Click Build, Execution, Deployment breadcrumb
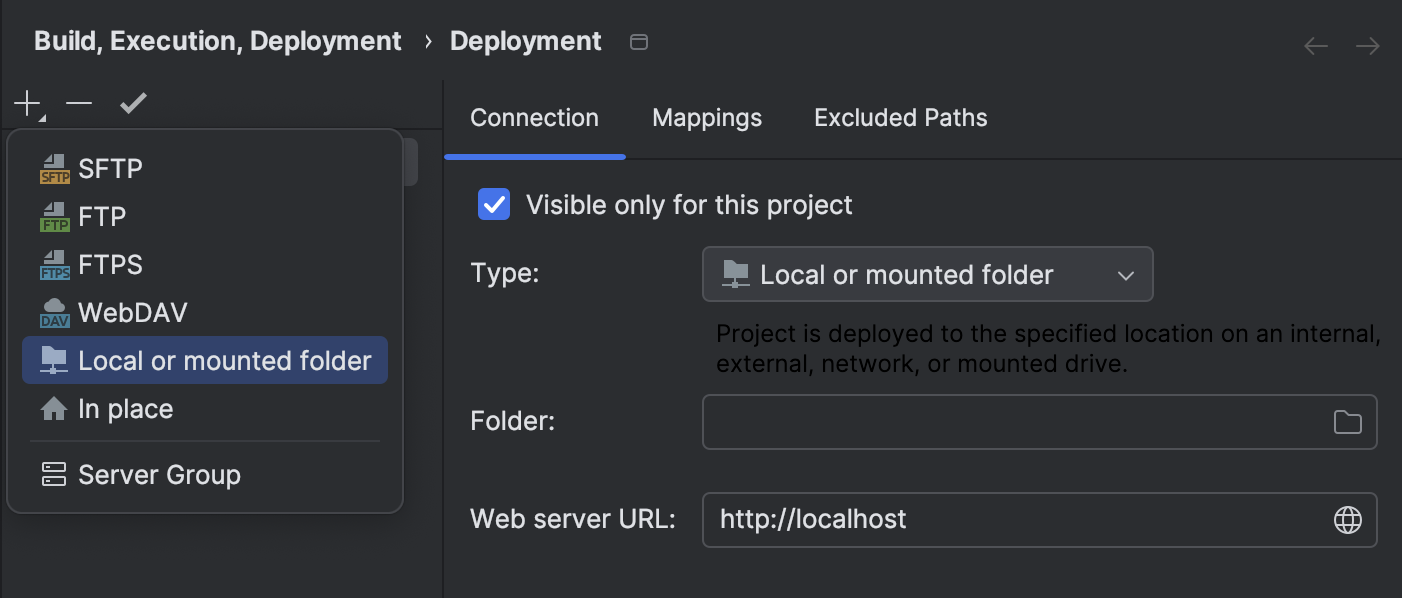The width and height of the screenshot is (1402, 598). pos(218,41)
